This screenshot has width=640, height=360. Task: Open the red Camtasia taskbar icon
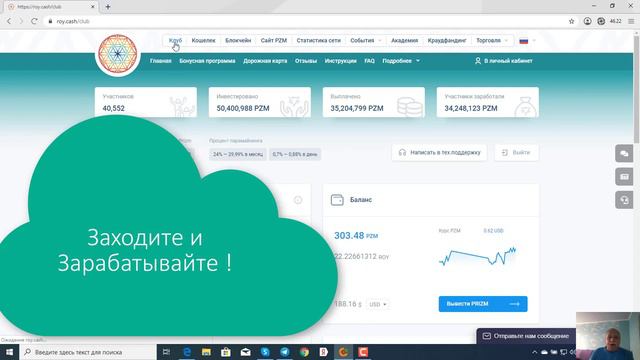363,352
